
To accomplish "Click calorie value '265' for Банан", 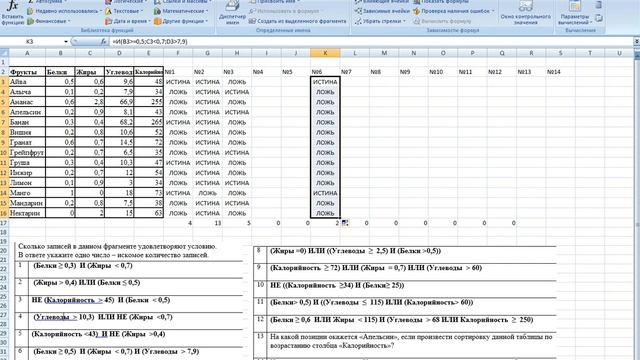I will point(149,122).
